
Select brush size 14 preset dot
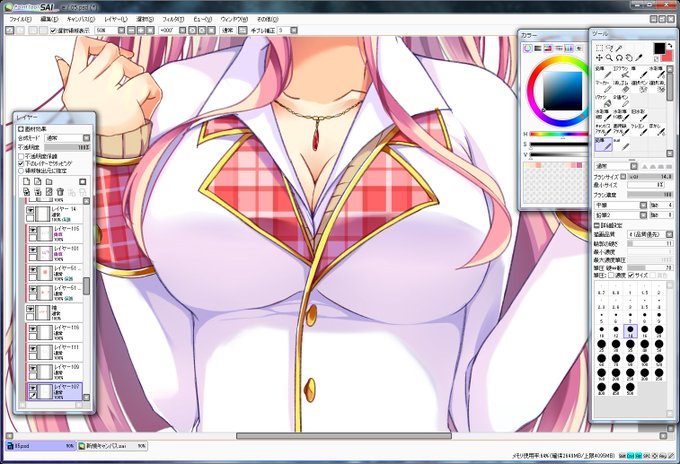pos(630,330)
